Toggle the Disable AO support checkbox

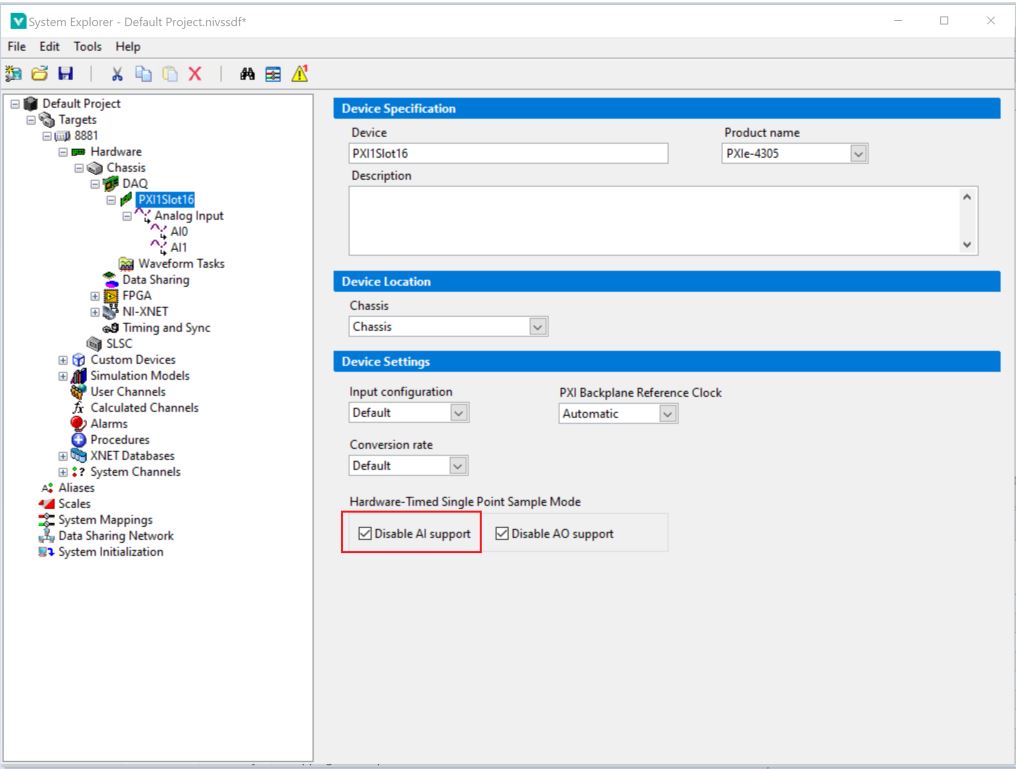tap(502, 533)
